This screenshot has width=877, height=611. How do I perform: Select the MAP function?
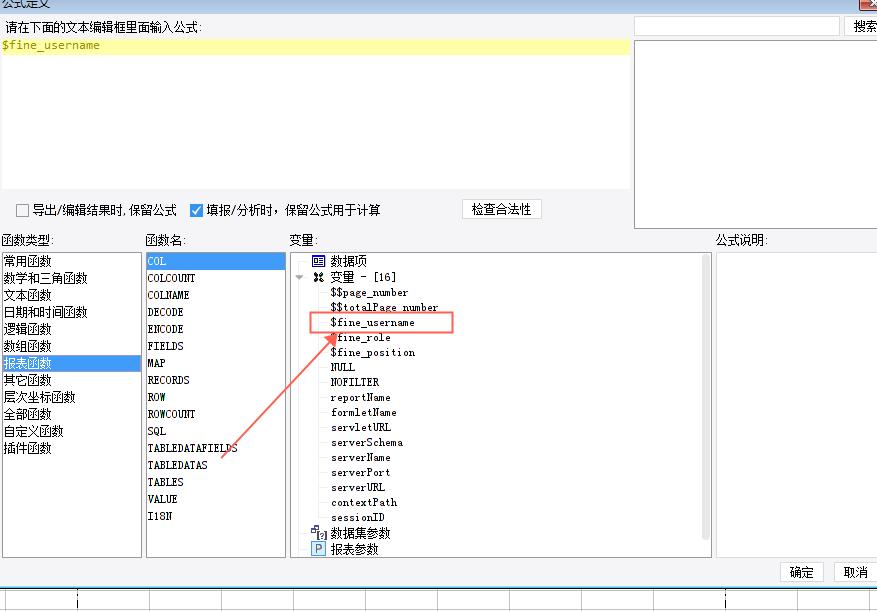[216, 363]
